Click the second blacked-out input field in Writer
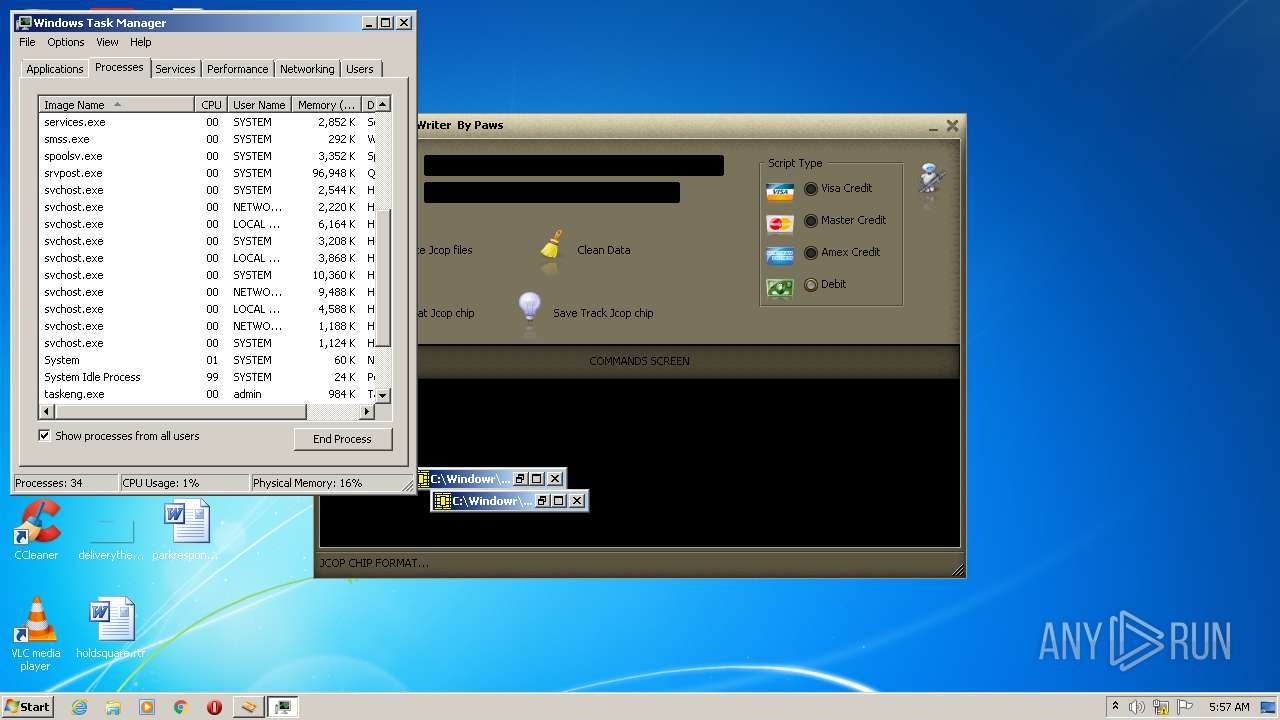The height and width of the screenshot is (720, 1280). point(551,192)
